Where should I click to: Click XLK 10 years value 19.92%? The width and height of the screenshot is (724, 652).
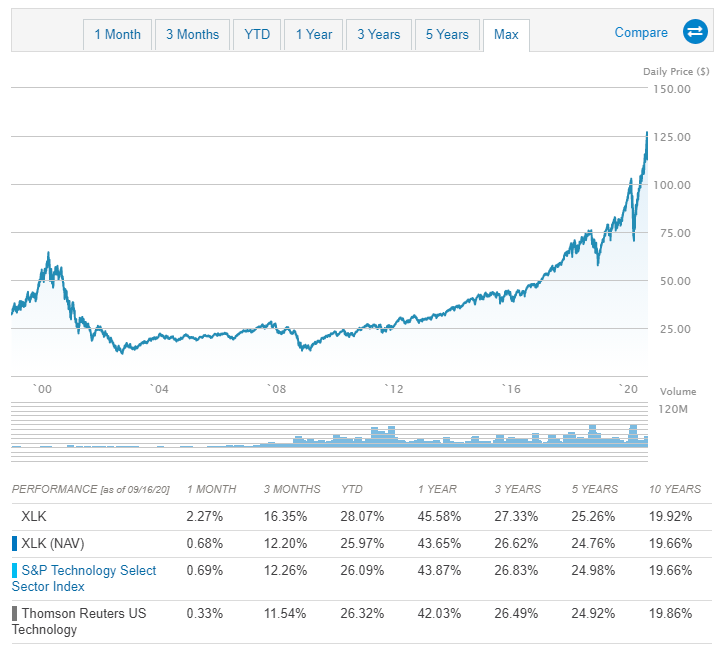[670, 516]
